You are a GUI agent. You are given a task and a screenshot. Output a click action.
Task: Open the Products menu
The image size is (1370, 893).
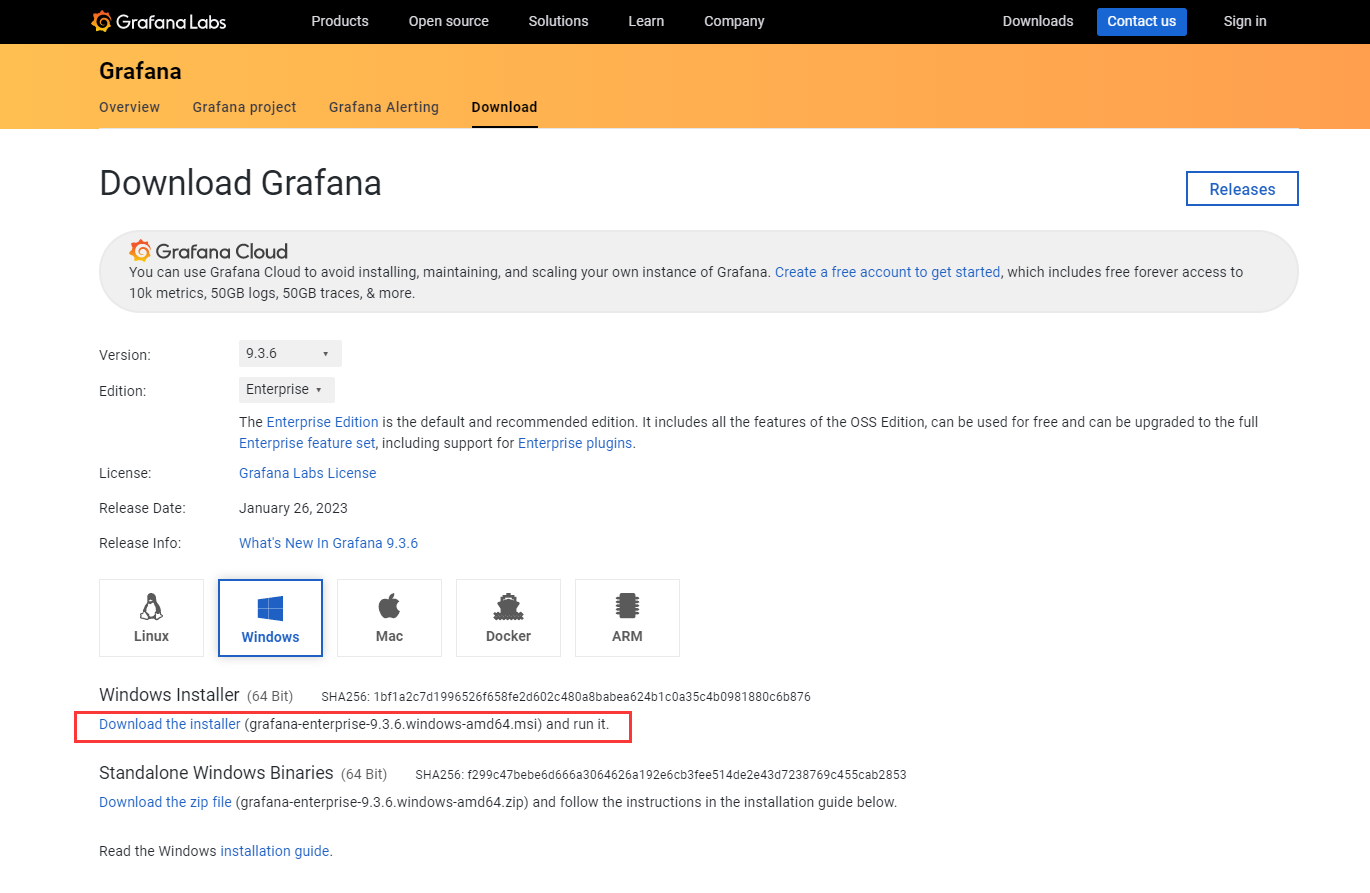[340, 21]
